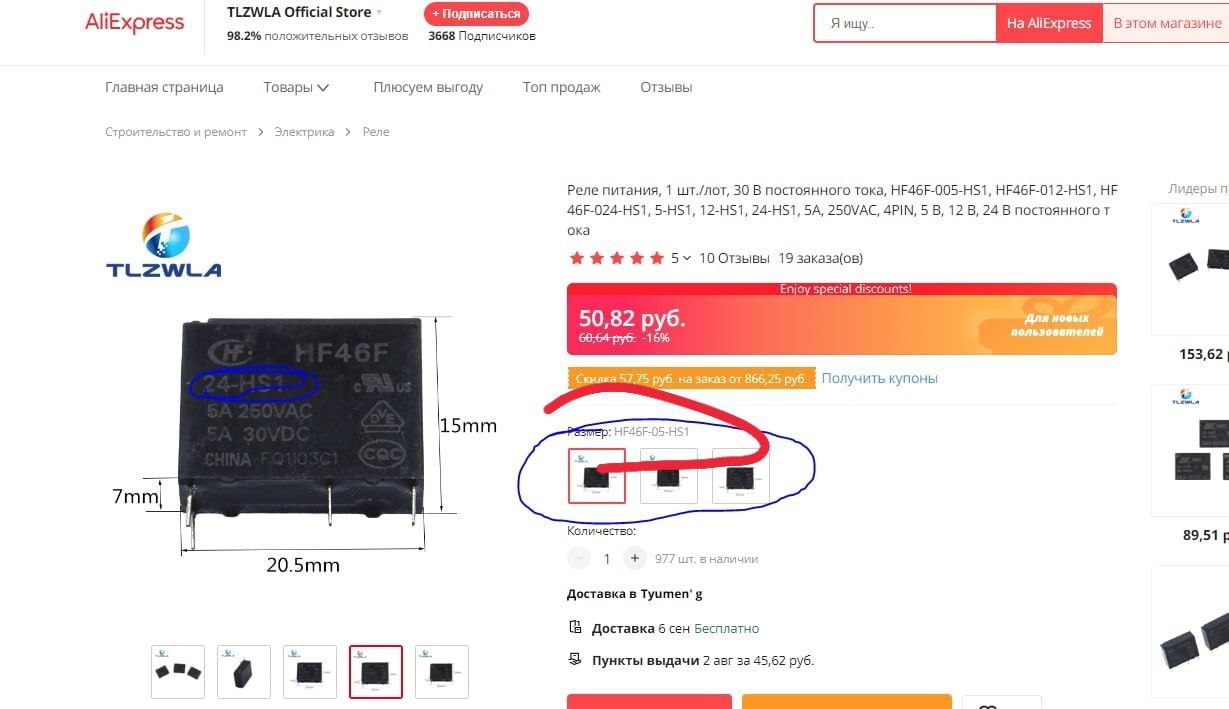
Task: Open the store name dropdown arrow
Action: coord(379,13)
